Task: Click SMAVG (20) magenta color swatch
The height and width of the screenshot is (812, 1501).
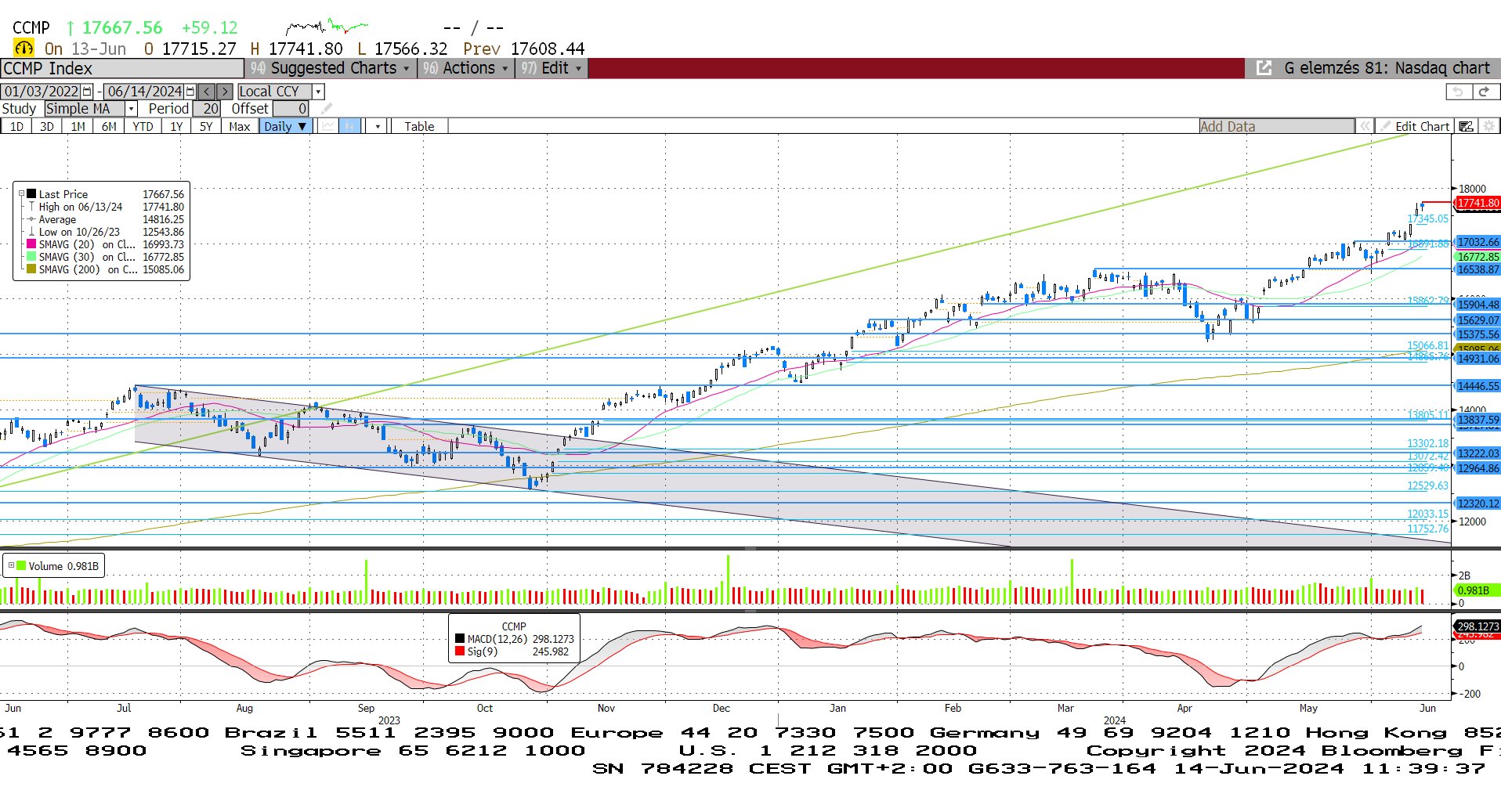Action: (31, 244)
